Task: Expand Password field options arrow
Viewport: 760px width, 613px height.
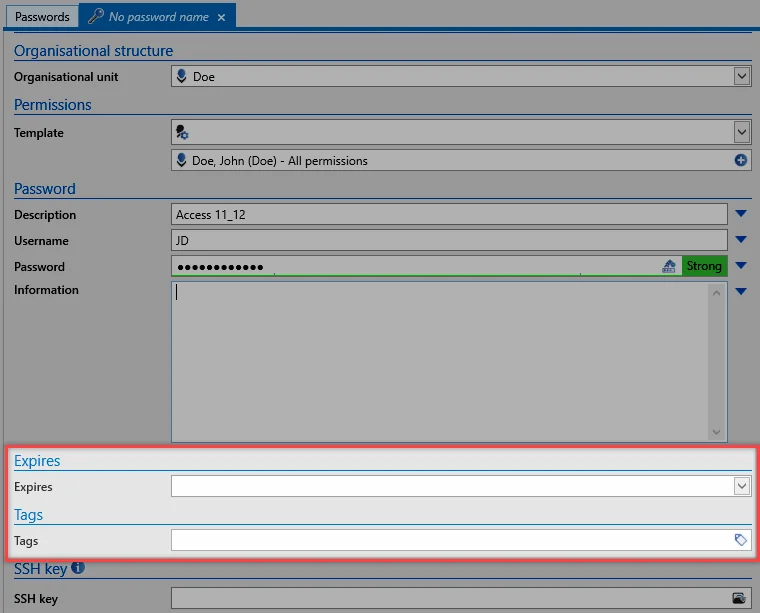Action: click(x=741, y=266)
